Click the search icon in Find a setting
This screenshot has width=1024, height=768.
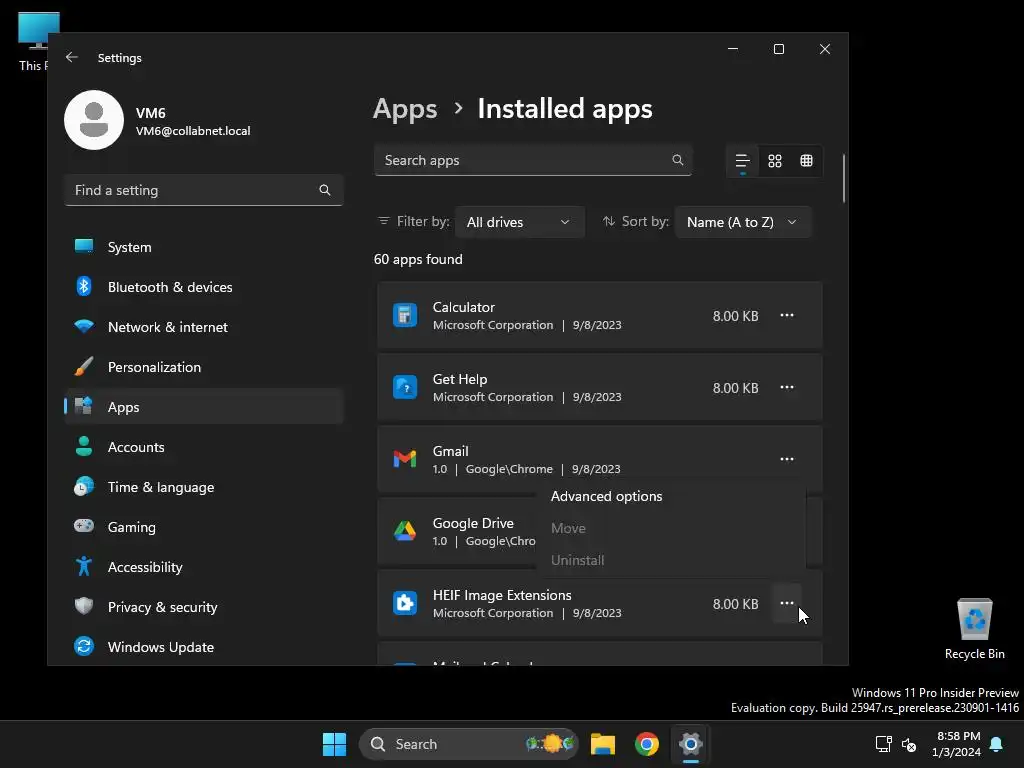(x=325, y=190)
